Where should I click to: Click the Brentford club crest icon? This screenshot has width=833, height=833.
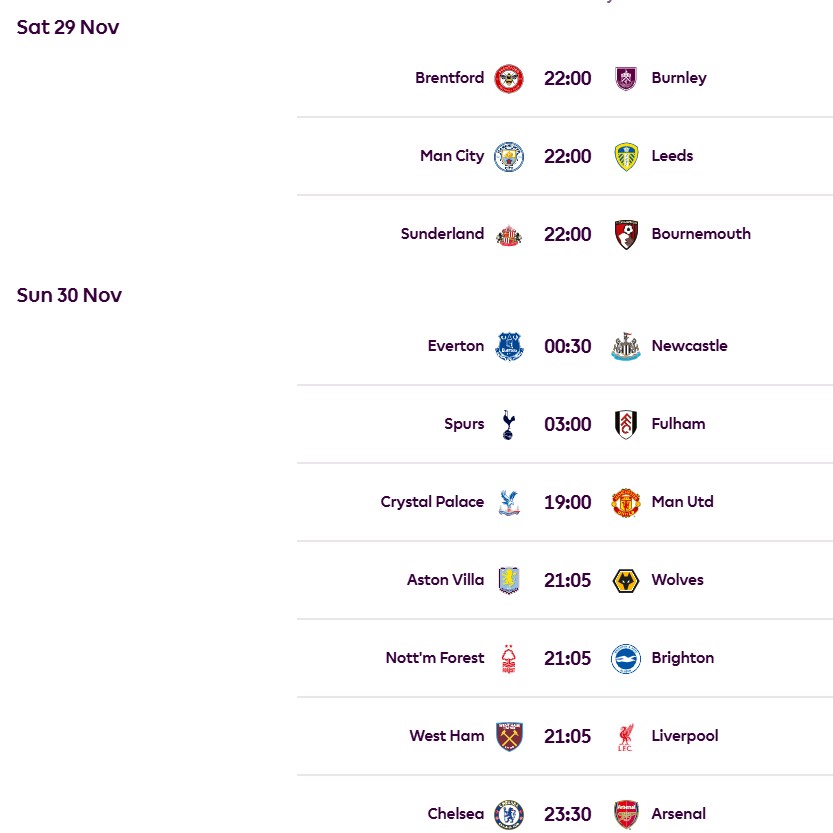509,78
